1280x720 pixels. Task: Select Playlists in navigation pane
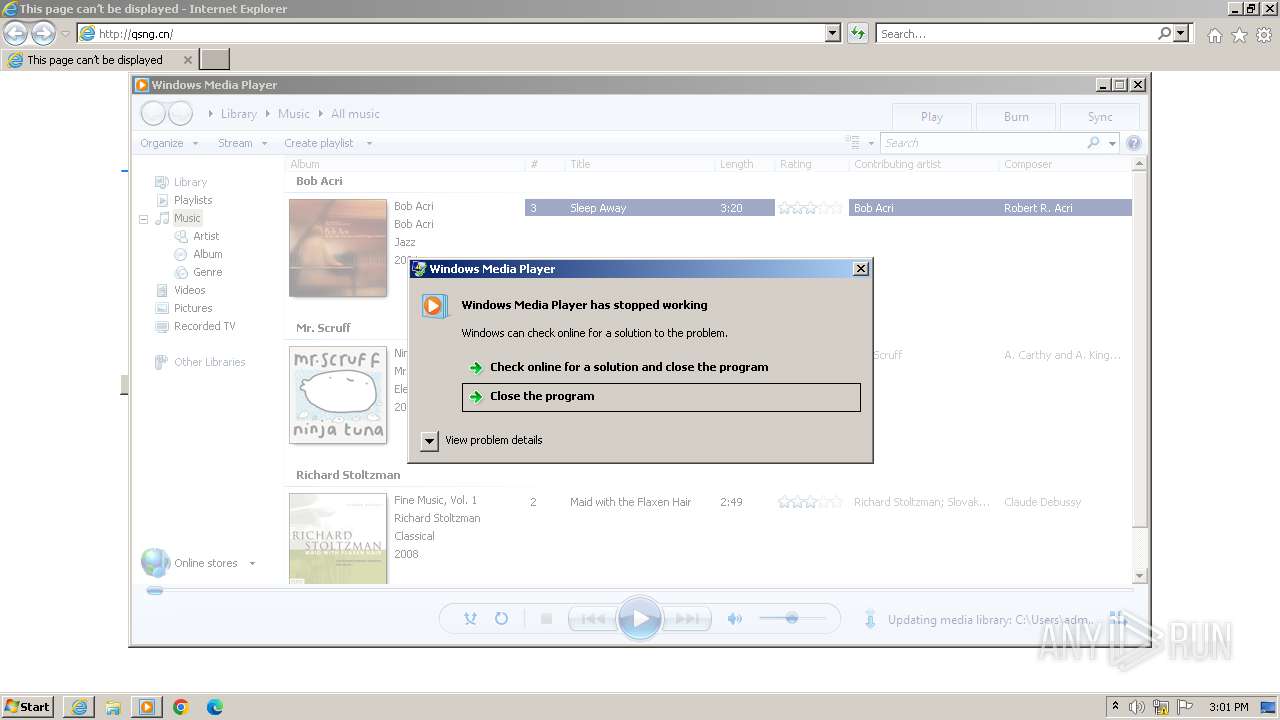coord(193,200)
